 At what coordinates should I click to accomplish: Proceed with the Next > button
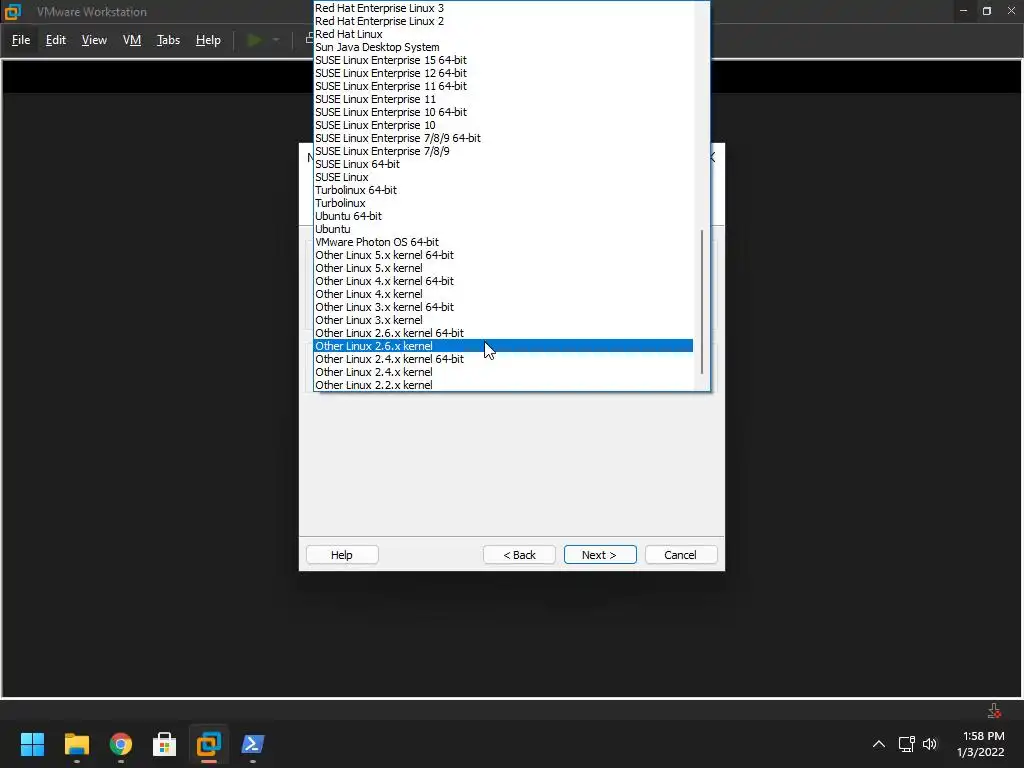(x=600, y=554)
